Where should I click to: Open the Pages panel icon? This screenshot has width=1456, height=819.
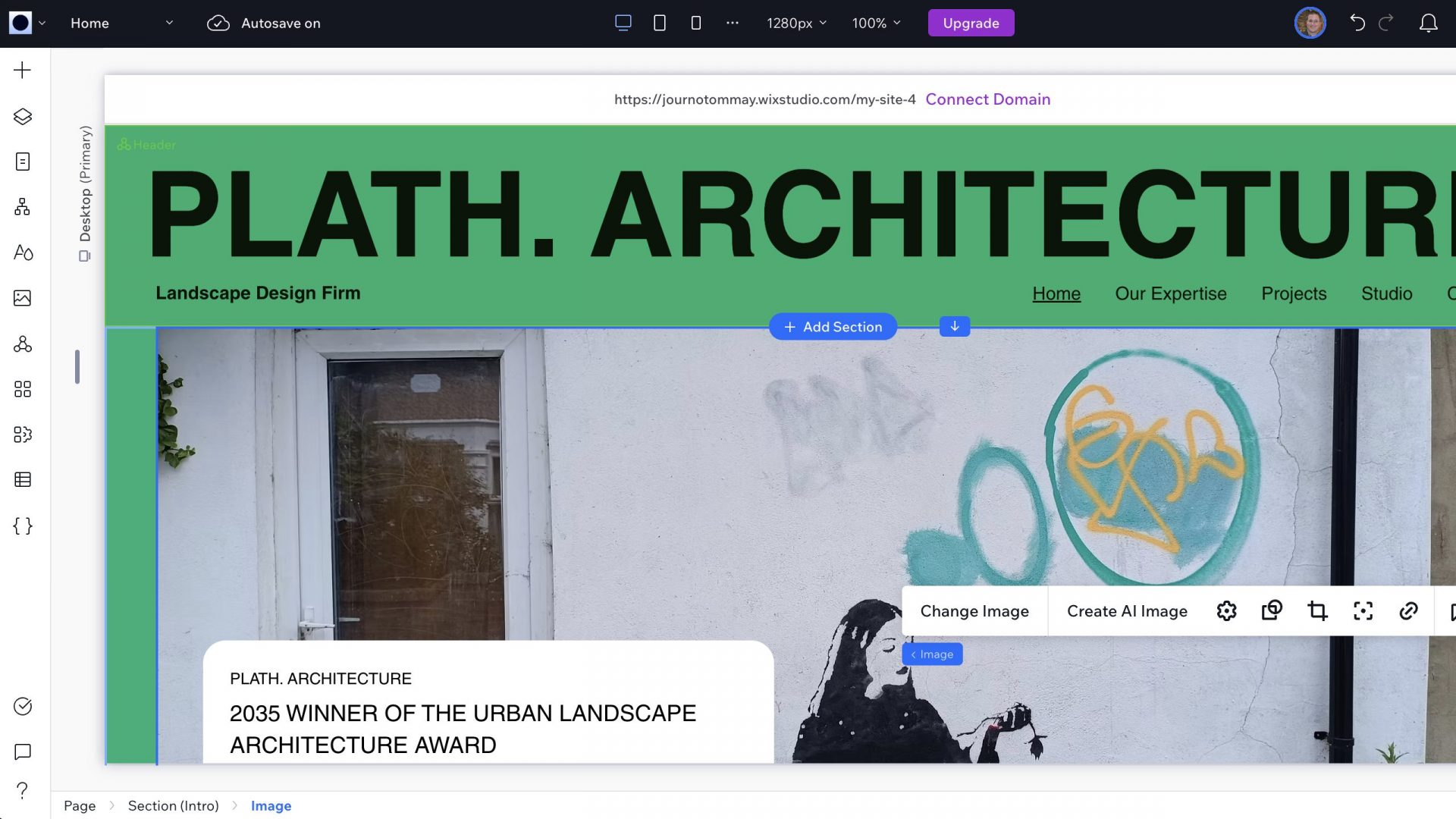[23, 162]
